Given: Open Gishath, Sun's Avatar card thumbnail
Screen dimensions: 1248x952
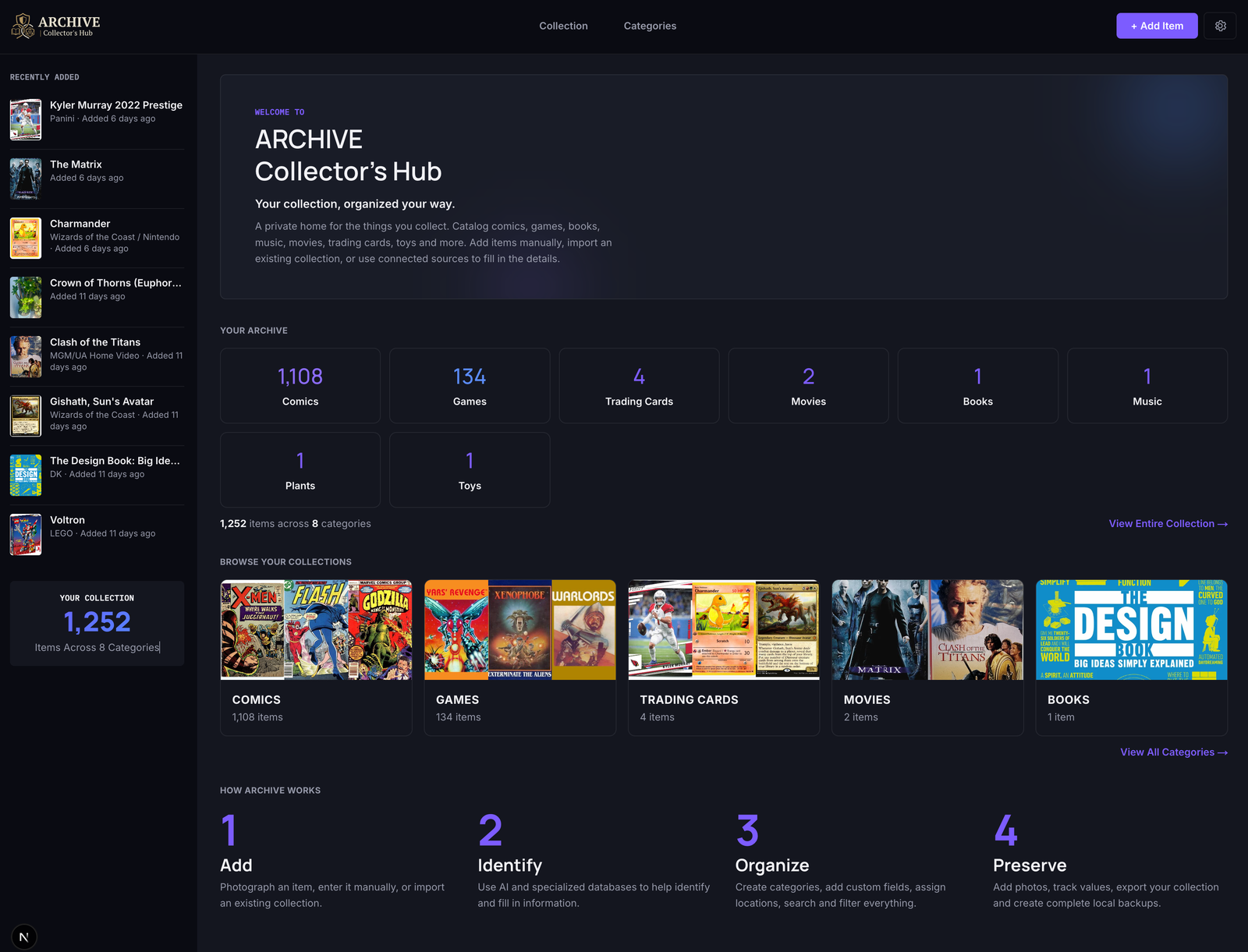Looking at the screenshot, I should tap(26, 416).
